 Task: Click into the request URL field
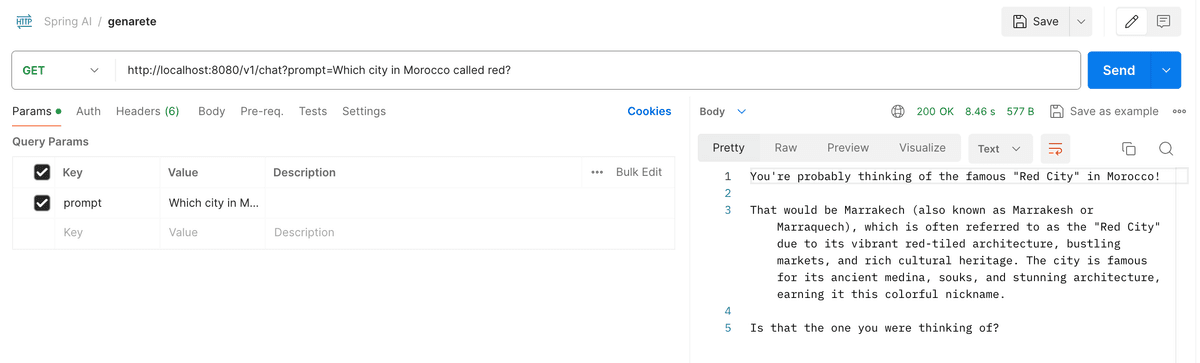598,70
